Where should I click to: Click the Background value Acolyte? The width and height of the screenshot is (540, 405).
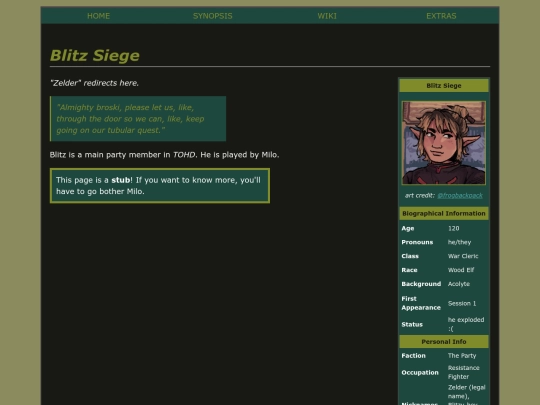459,284
